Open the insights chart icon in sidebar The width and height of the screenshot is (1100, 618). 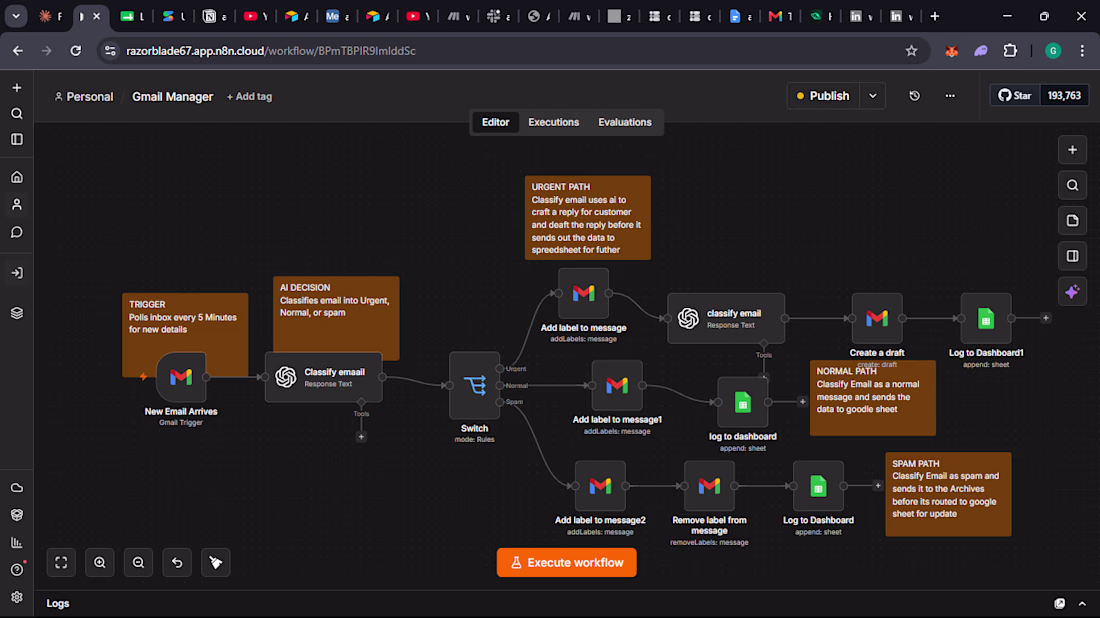click(x=17, y=542)
